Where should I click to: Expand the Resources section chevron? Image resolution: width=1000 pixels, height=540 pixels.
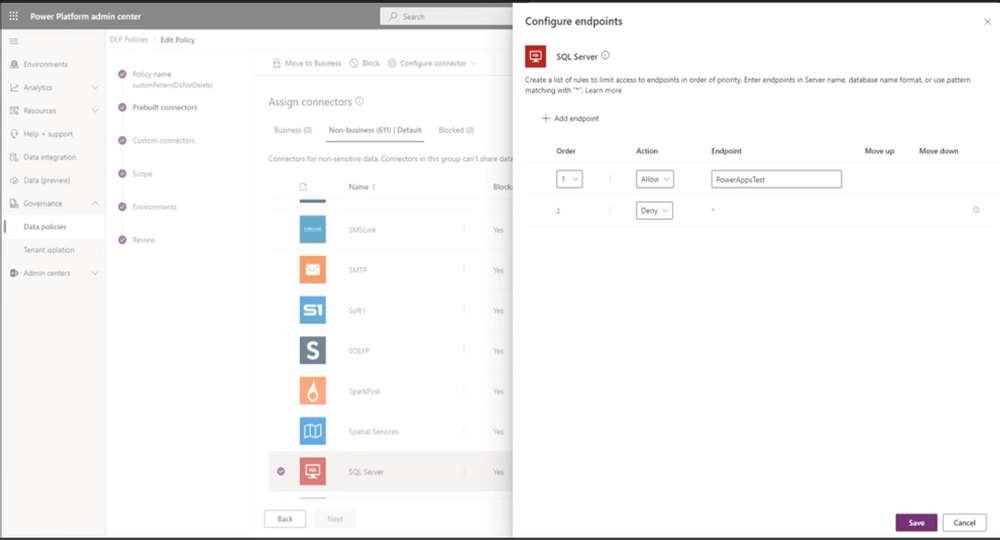pyautogui.click(x=95, y=111)
